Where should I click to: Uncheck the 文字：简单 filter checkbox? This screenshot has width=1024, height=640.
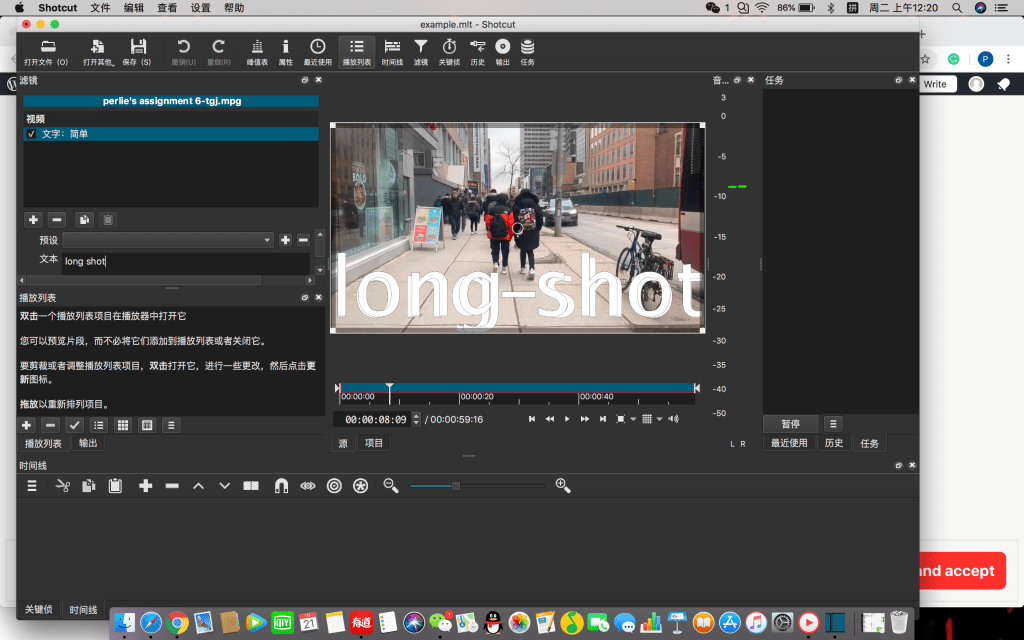click(31, 134)
